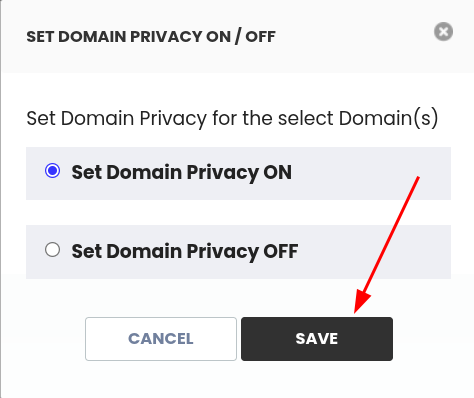Click the "OFF" text in the dialog header
Image resolution: width=474 pixels, height=398 pixels.
coord(260,37)
